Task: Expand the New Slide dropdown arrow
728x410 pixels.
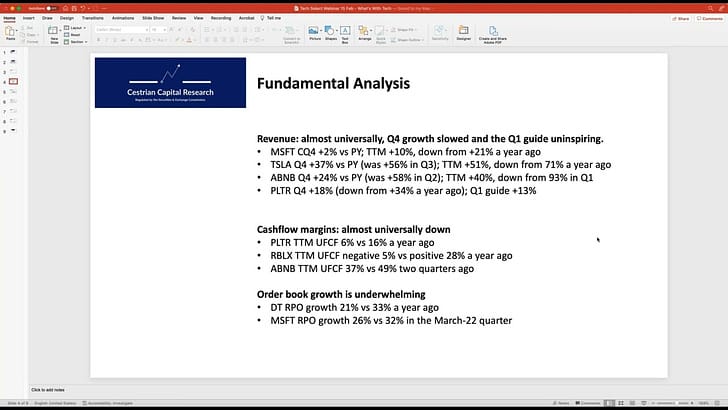Action: coord(60,30)
